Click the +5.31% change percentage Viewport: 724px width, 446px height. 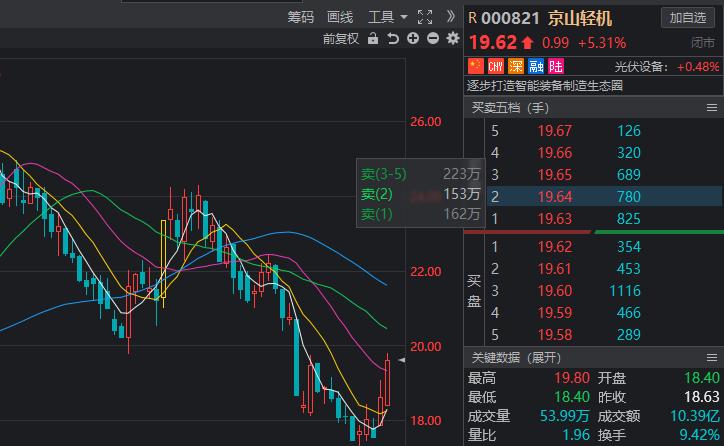coord(602,43)
